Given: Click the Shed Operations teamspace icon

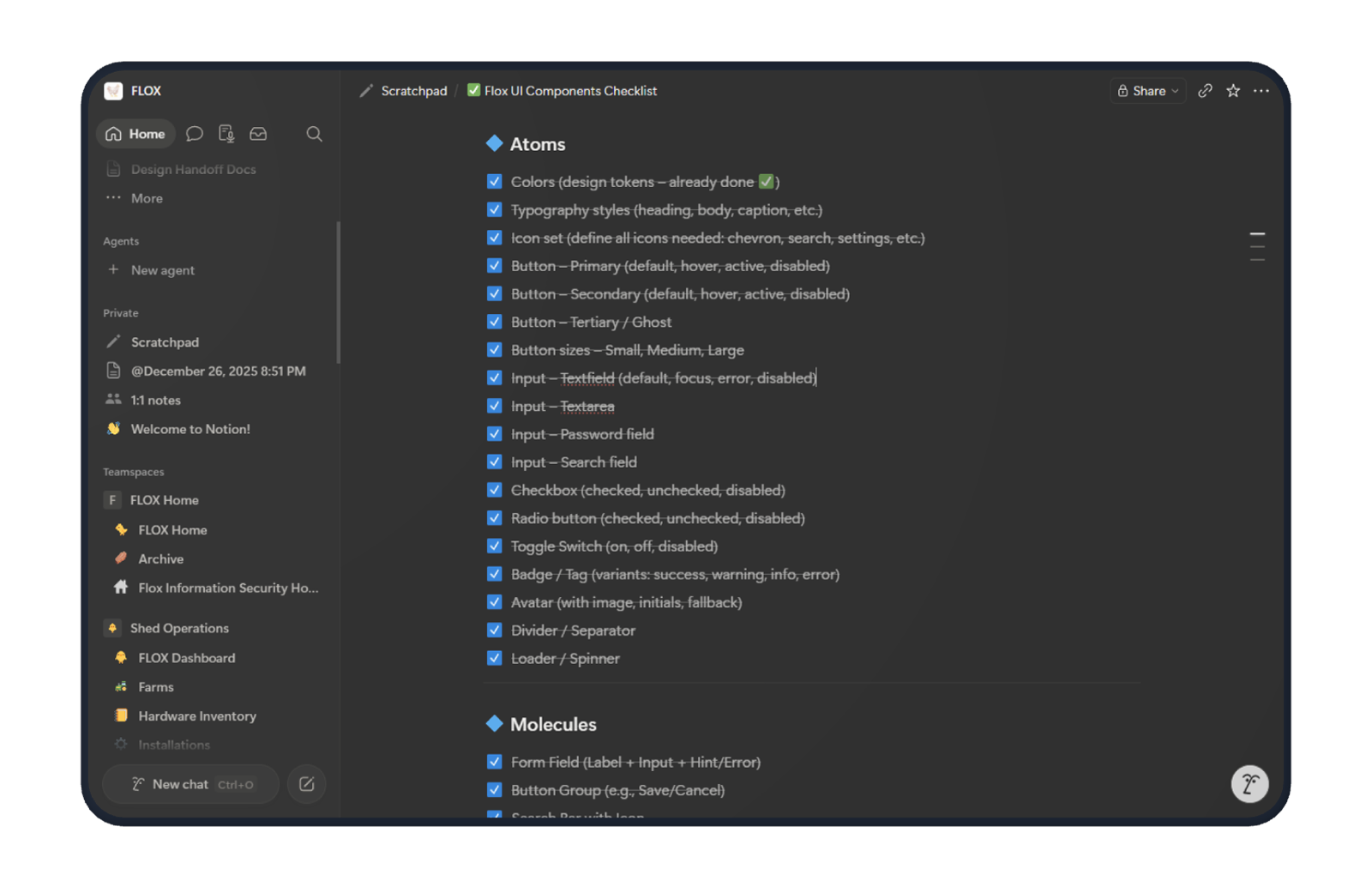Looking at the screenshot, I should click(x=112, y=628).
